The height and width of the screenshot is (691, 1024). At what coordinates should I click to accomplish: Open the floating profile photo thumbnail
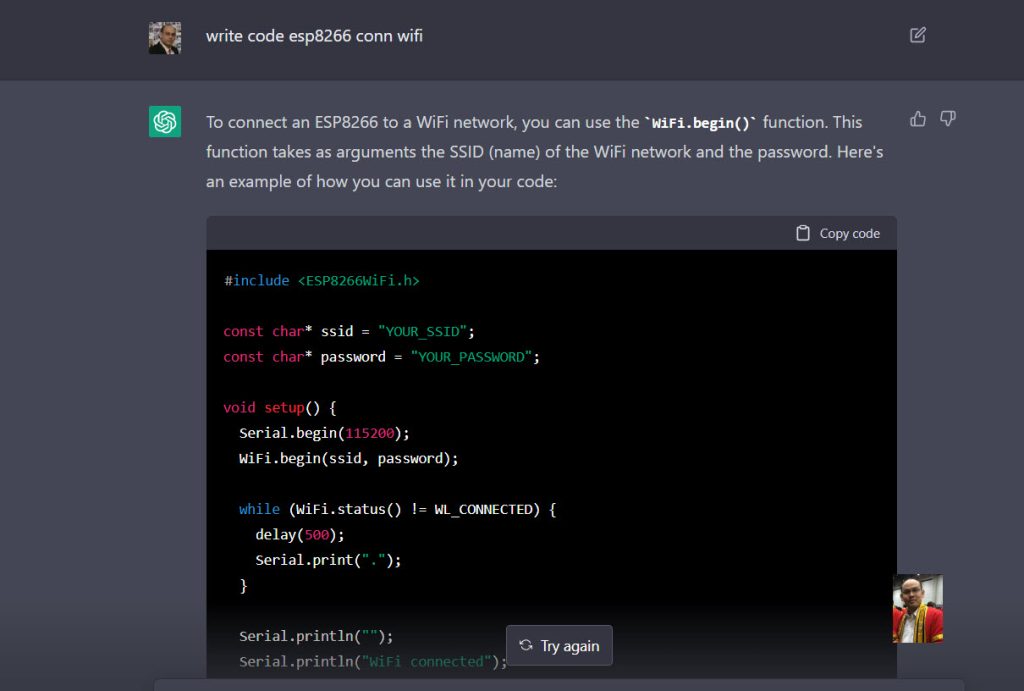tap(917, 608)
